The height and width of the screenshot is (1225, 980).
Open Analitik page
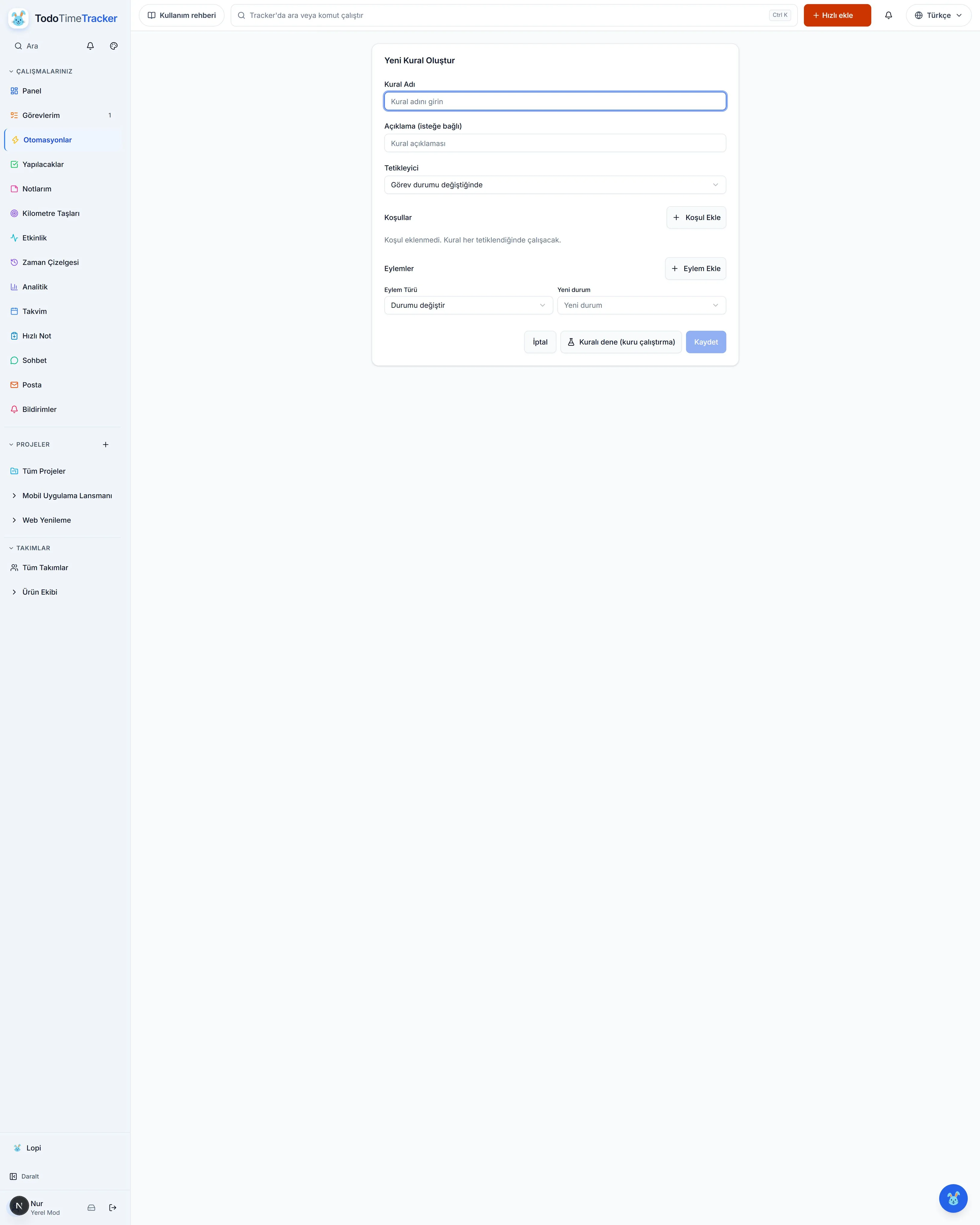point(63,287)
